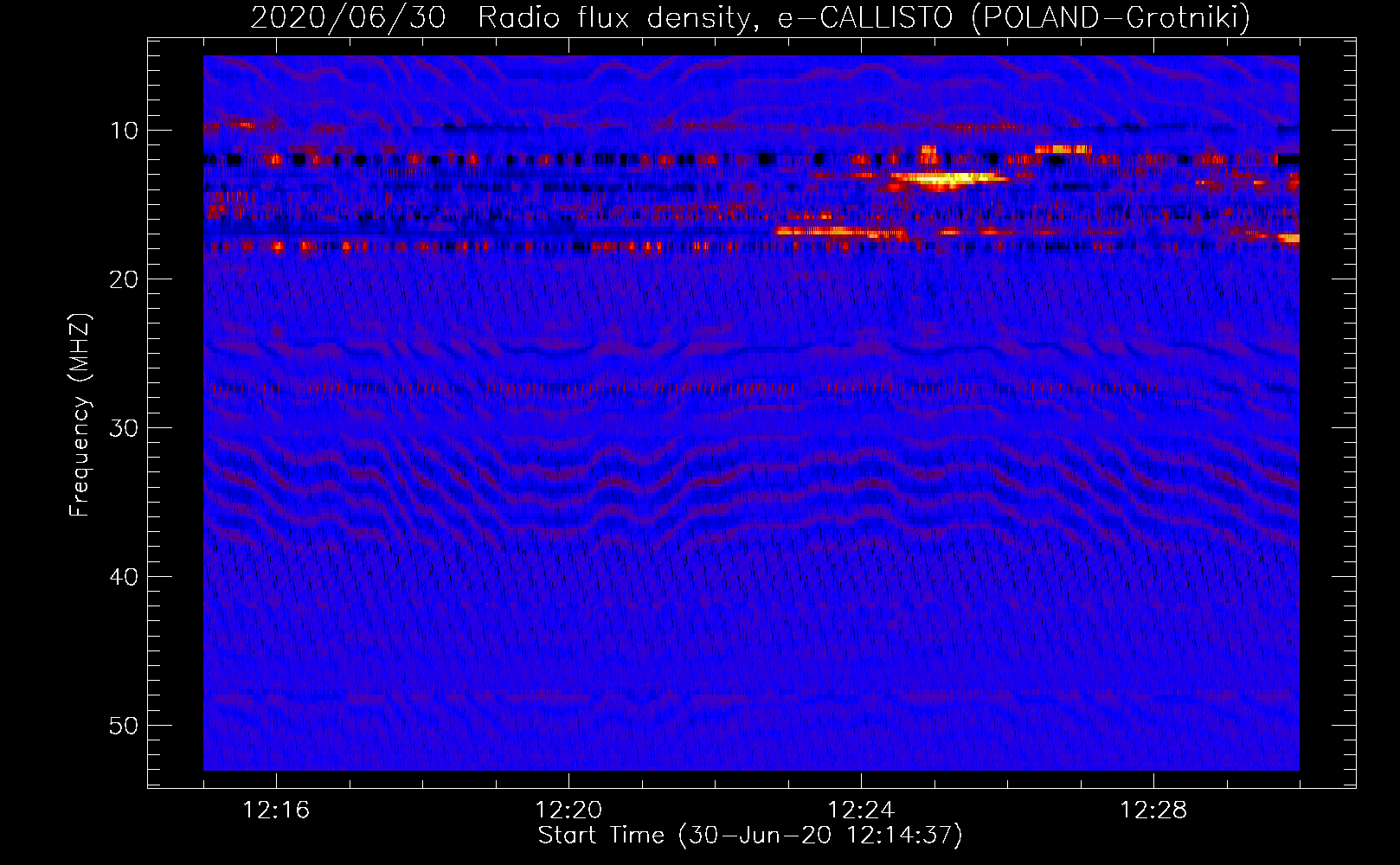The height and width of the screenshot is (865, 1400).
Task: Click the 12:28 time tick label
Action: tap(1153, 811)
